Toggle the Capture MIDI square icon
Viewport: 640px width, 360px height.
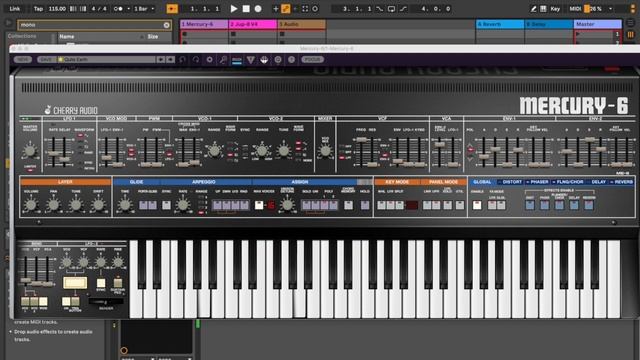pos(305,9)
